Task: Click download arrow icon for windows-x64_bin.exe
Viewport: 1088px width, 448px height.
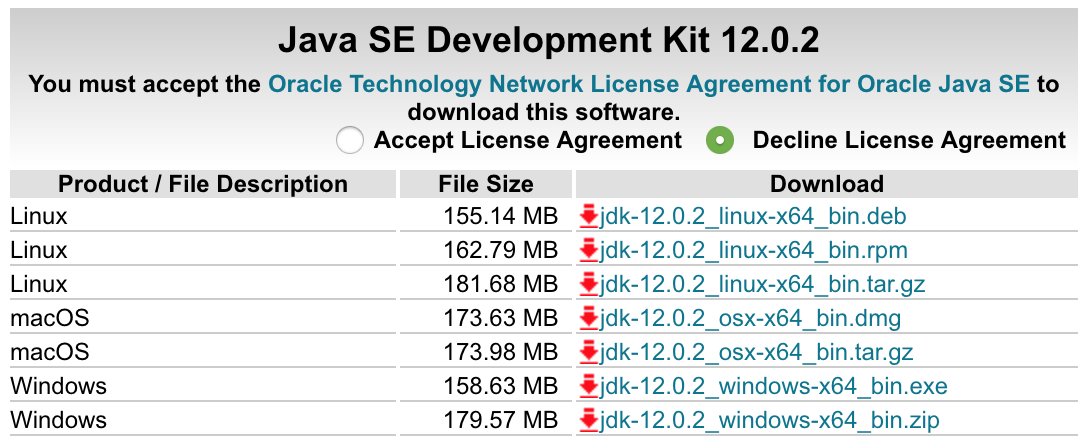Action: (588, 386)
